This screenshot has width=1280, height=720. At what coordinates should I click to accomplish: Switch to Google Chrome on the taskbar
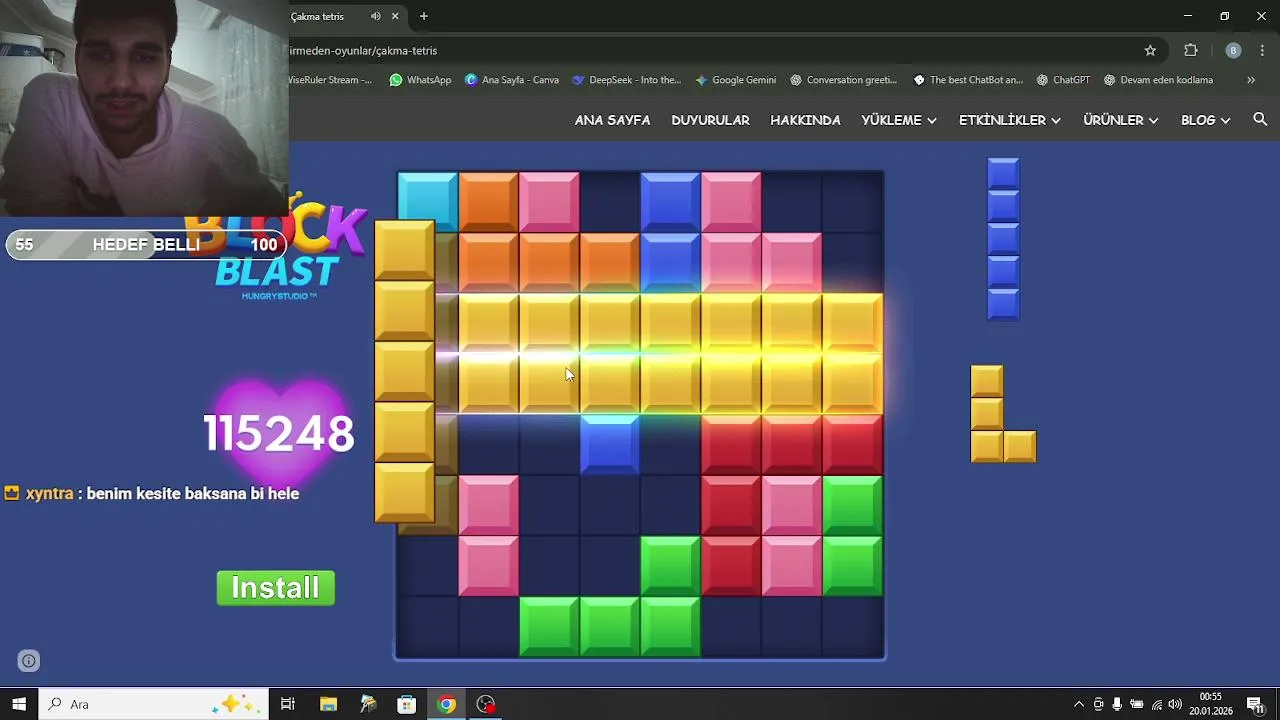(447, 704)
